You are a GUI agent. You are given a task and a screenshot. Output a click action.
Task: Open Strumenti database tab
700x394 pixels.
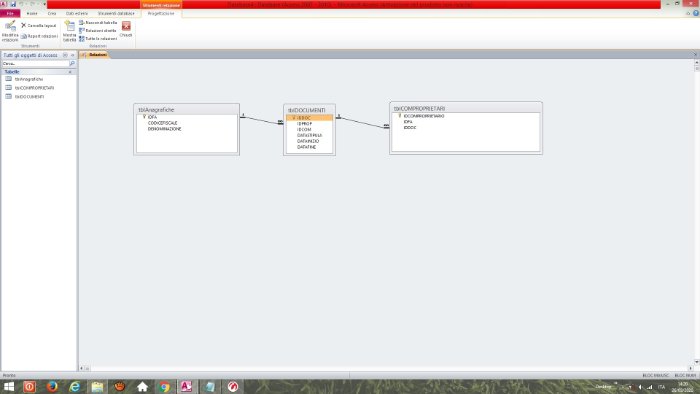pyautogui.click(x=116, y=13)
